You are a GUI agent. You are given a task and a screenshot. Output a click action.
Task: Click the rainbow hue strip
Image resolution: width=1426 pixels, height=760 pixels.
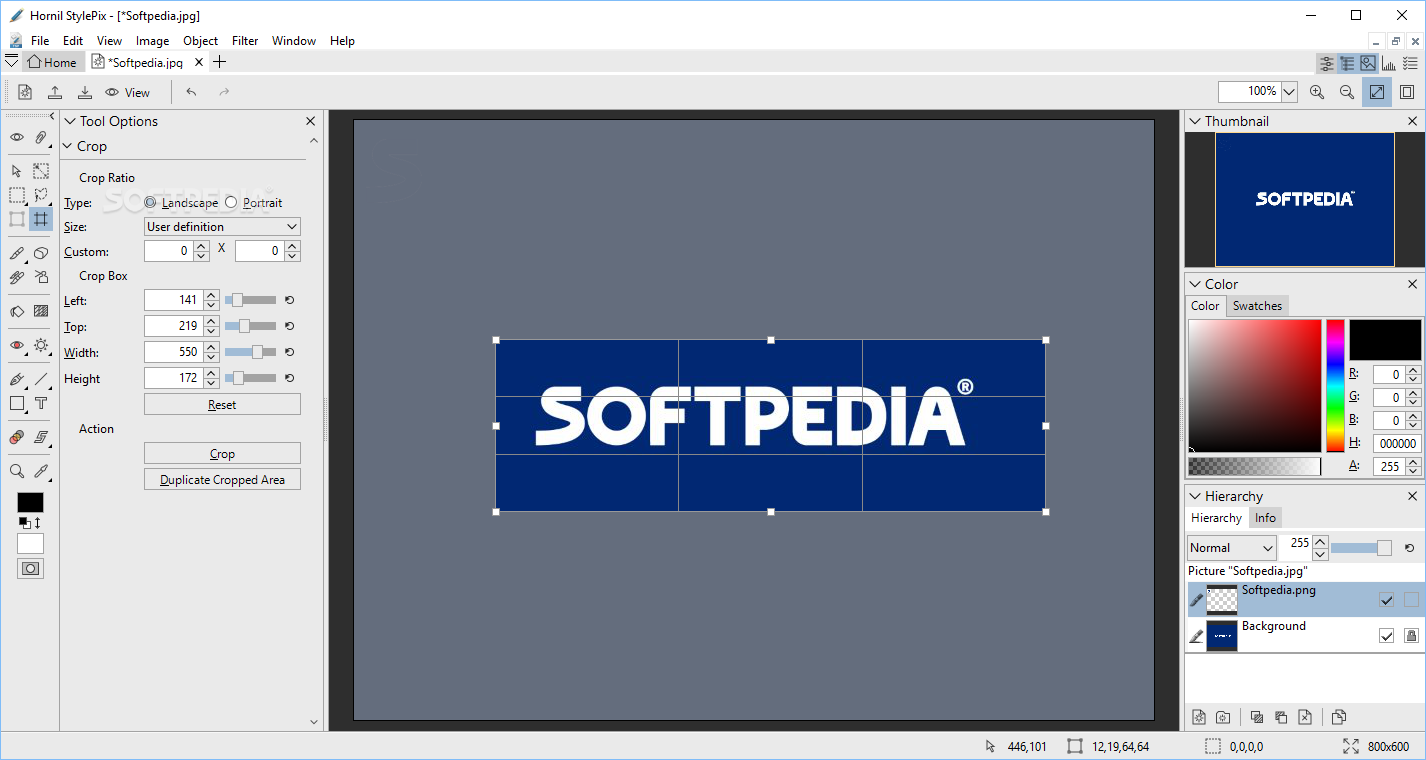click(x=1335, y=386)
